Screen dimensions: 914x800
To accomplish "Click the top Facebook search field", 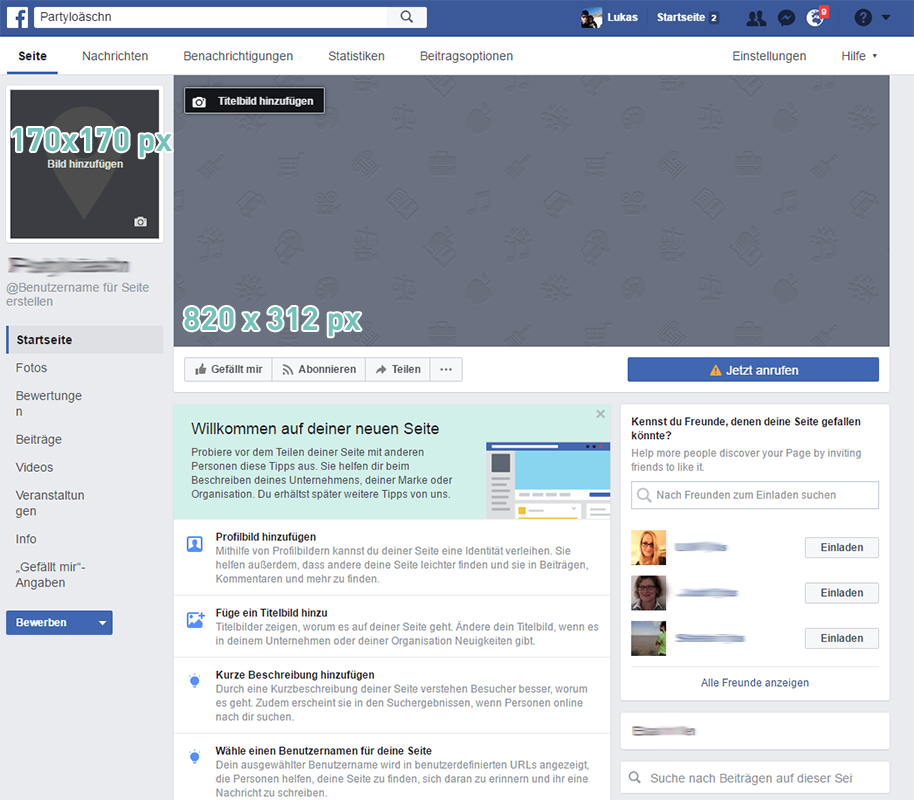I will click(x=210, y=17).
